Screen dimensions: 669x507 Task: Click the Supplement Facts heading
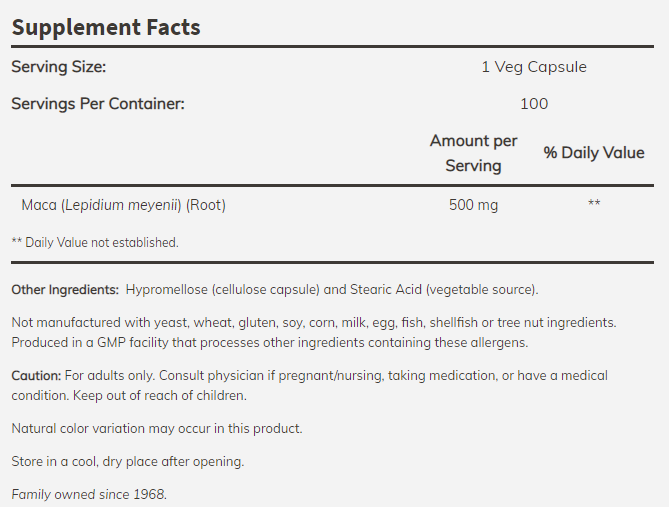(106, 28)
